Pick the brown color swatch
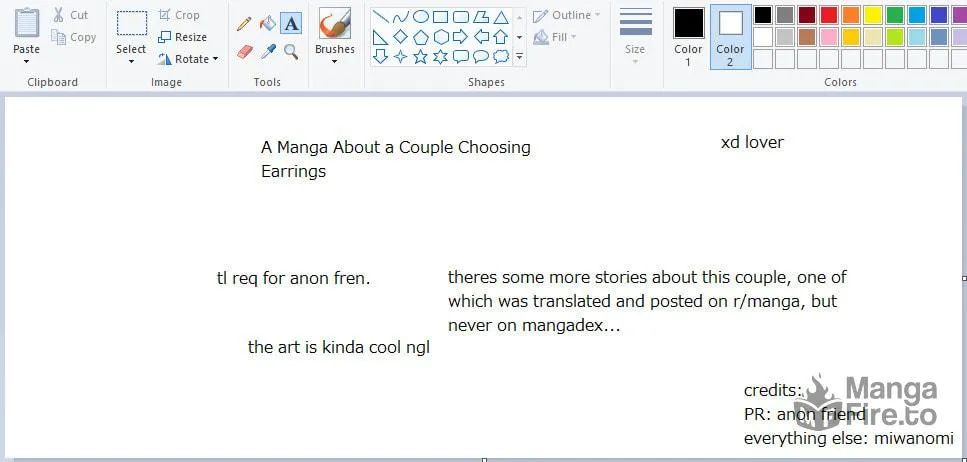The height and width of the screenshot is (462, 967). click(807, 37)
